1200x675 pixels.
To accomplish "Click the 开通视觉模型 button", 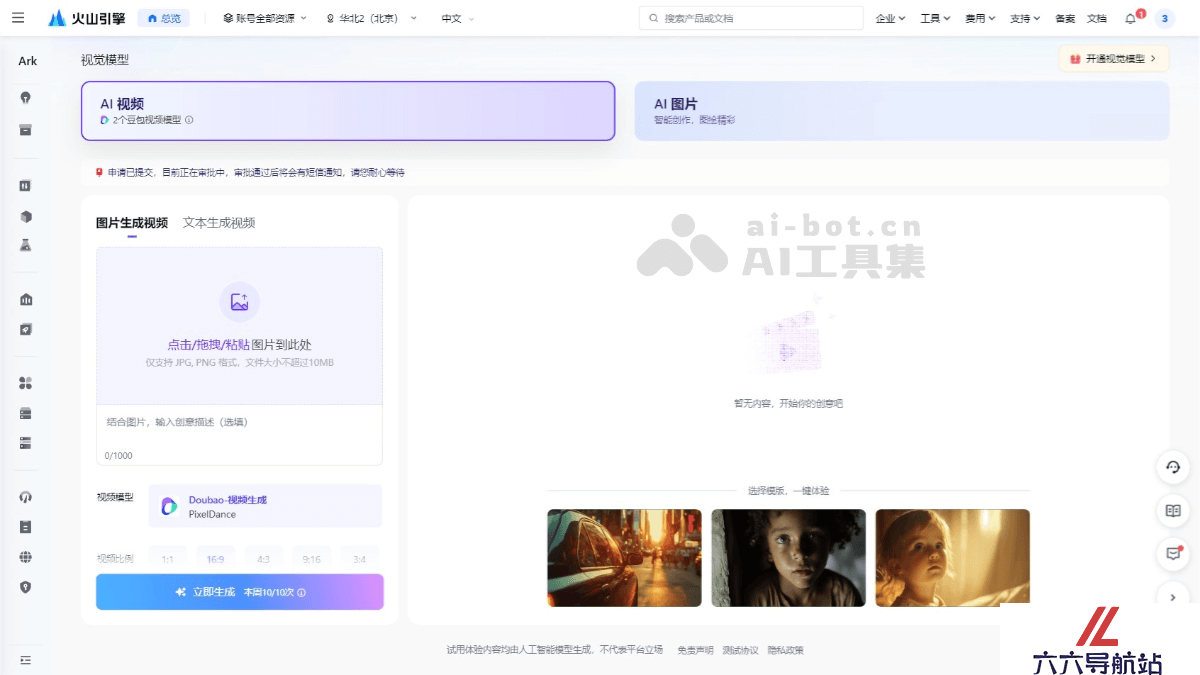I will click(1113, 59).
